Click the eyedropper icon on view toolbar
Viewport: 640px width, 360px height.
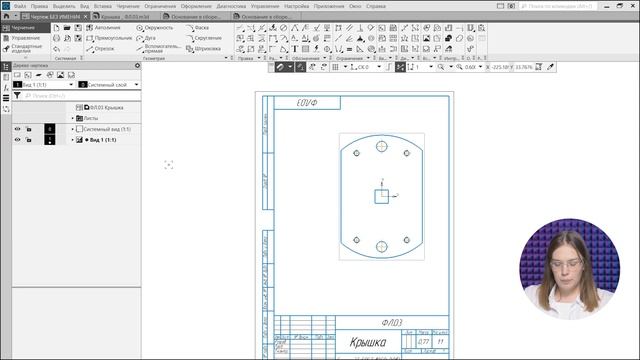550,67
